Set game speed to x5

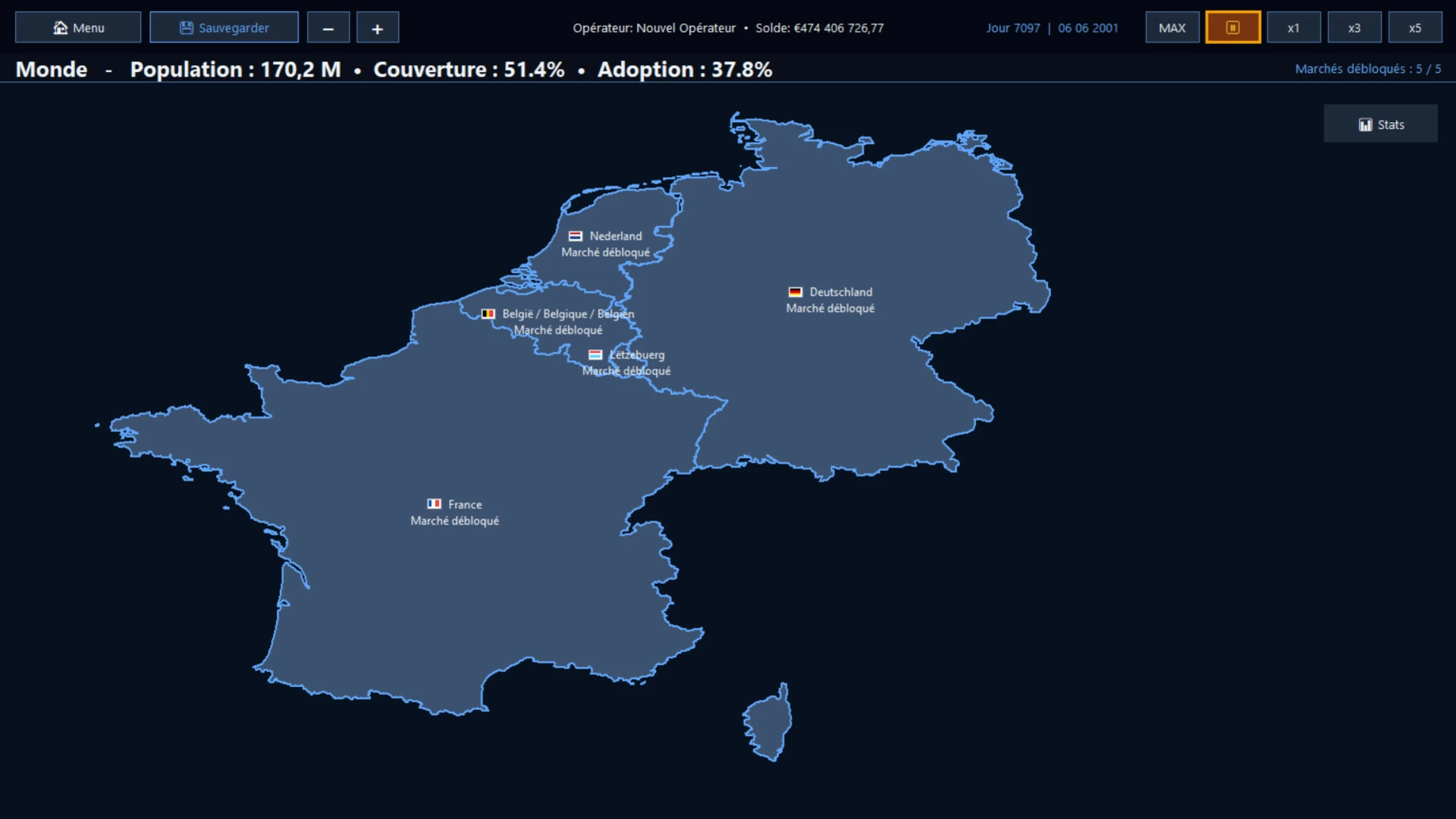point(1415,27)
